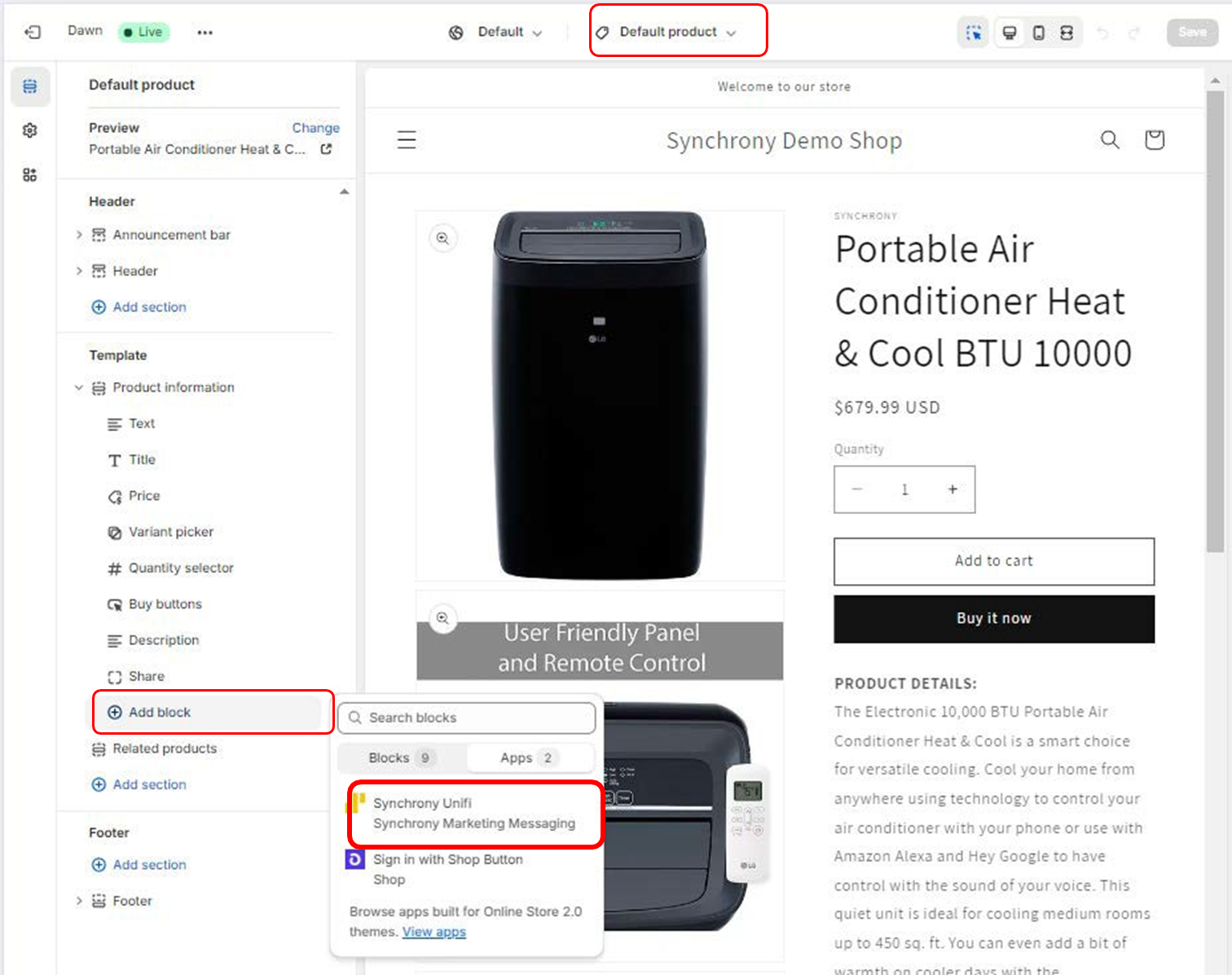Collapse the Product information section
This screenshot has height=975, width=1232.
[x=79, y=388]
